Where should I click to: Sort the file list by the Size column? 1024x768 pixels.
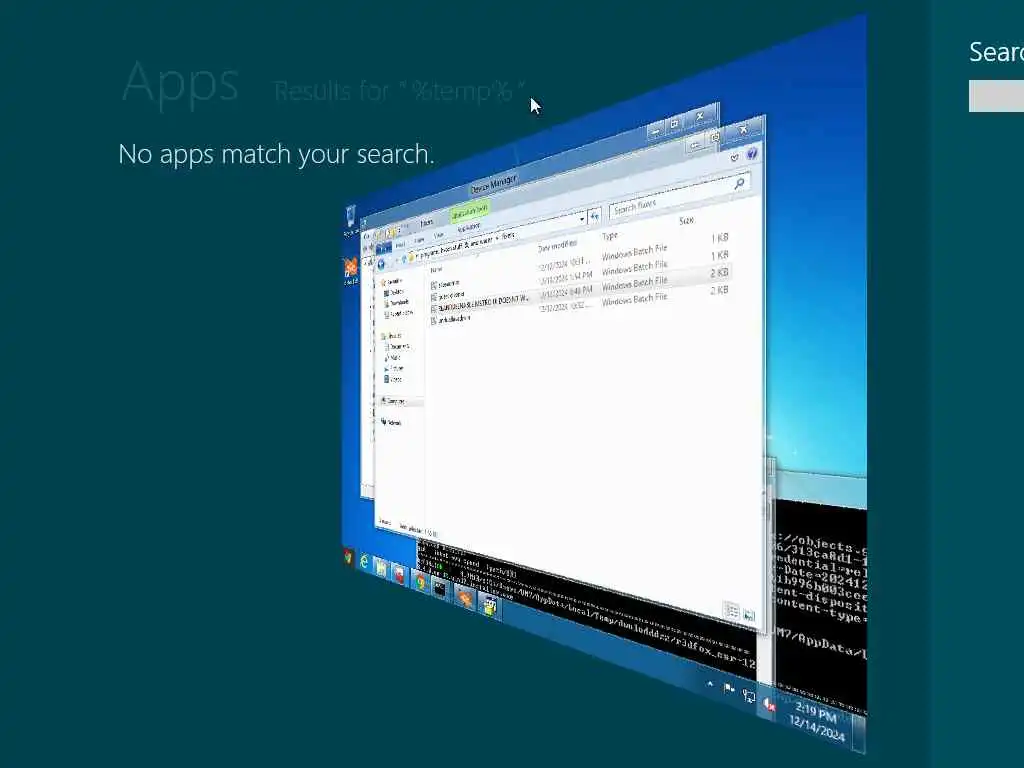686,221
